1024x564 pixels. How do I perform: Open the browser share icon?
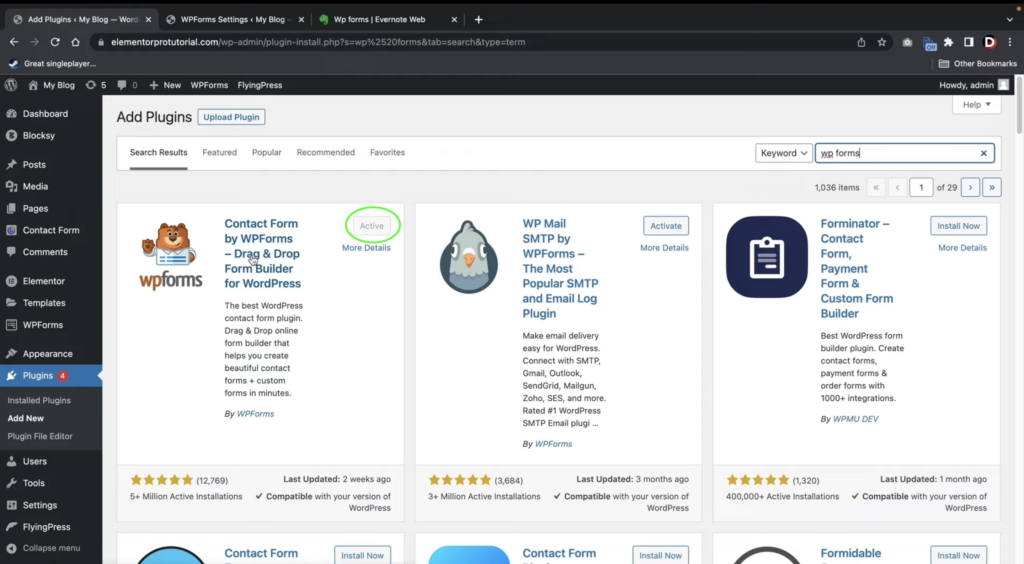pos(861,42)
